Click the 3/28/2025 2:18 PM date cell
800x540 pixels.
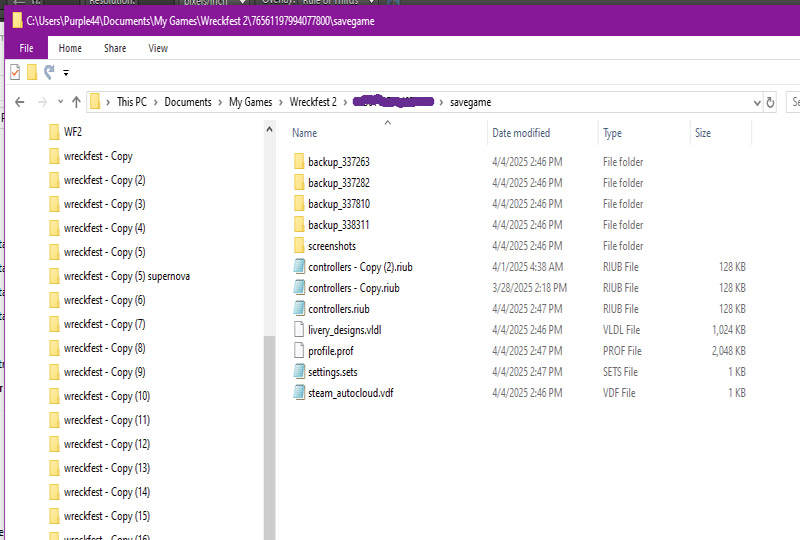(x=529, y=288)
